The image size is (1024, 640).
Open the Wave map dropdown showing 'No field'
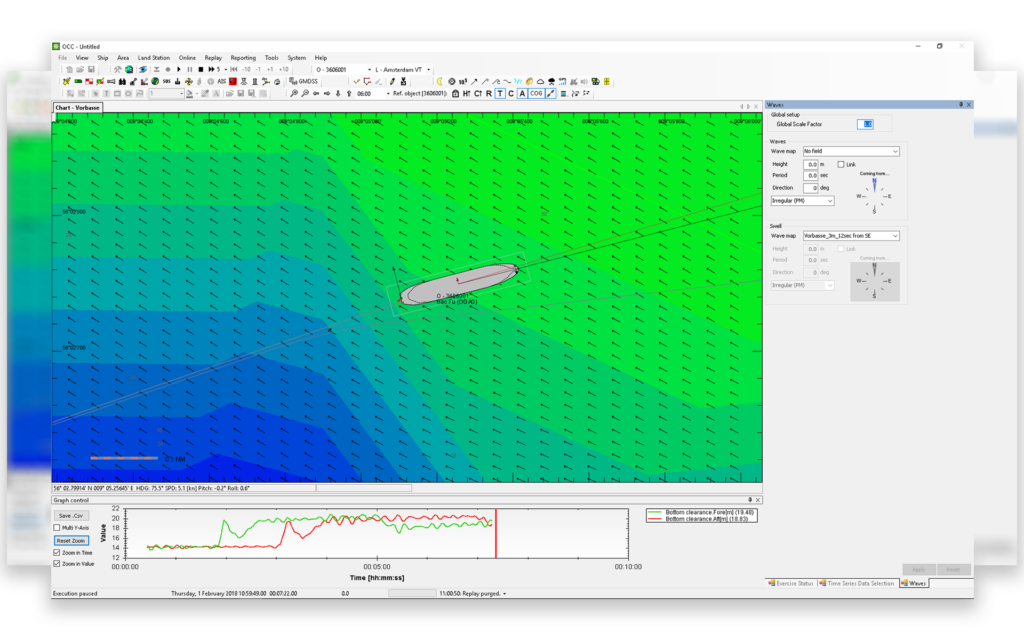pos(850,151)
